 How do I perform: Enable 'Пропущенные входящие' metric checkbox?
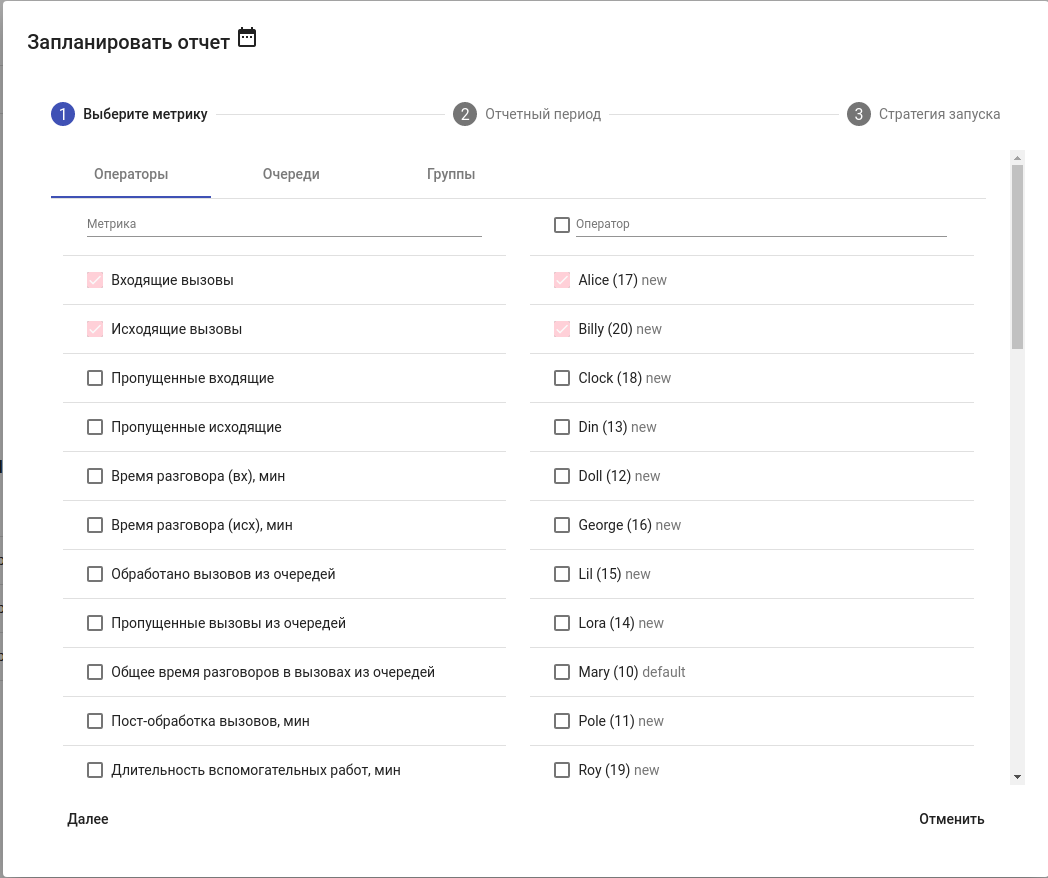point(95,378)
